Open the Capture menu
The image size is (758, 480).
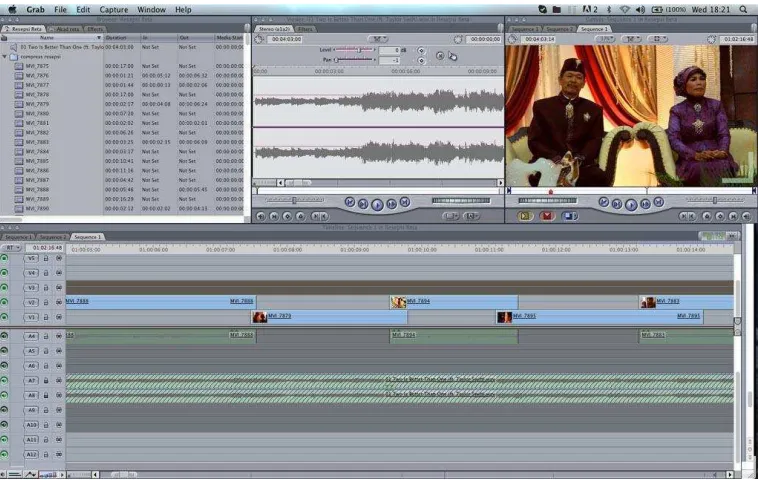pos(114,9)
